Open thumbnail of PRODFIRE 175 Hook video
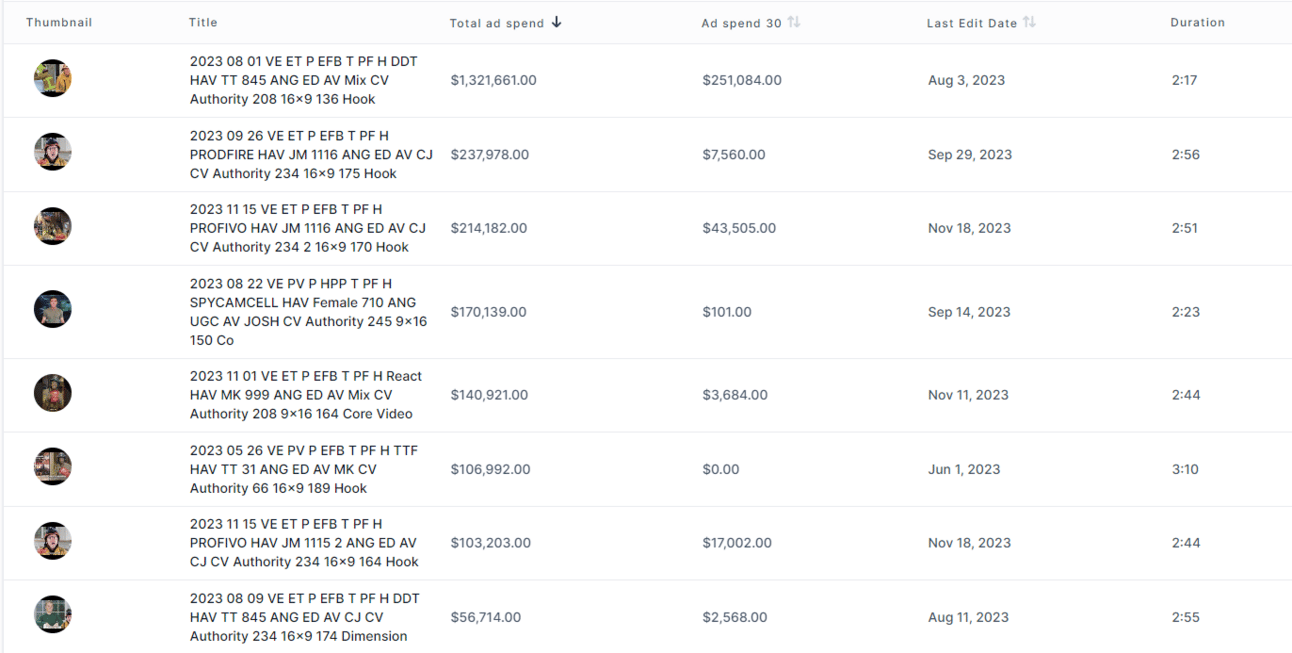 (x=52, y=152)
